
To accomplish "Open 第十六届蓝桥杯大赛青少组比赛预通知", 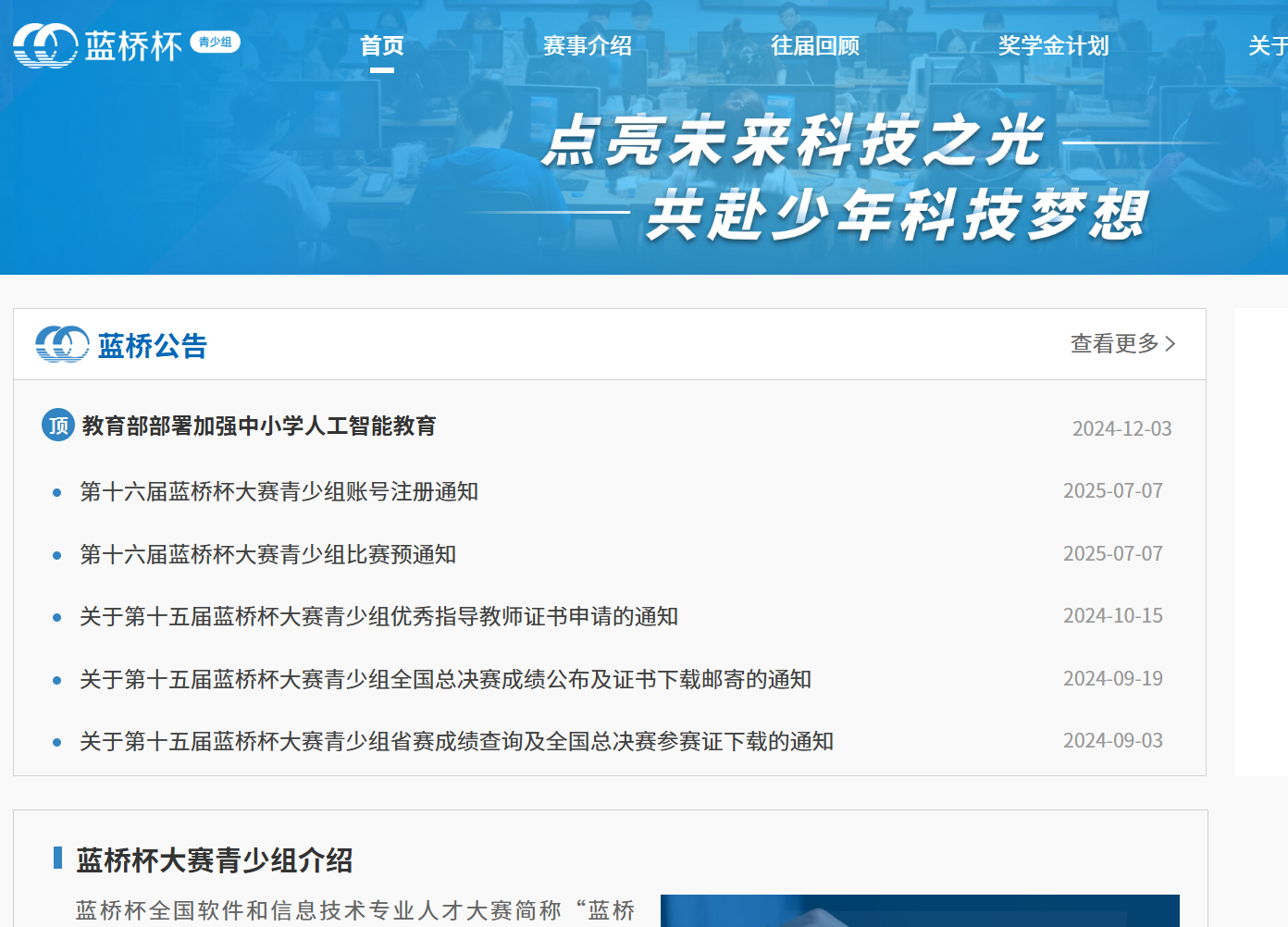I will 267,554.
